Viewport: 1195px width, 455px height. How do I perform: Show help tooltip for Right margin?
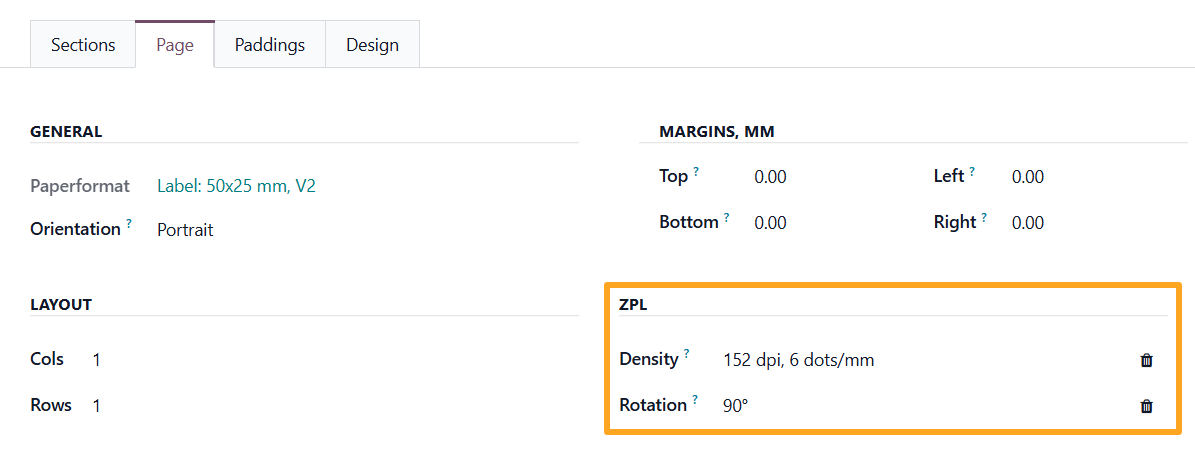coord(984,217)
